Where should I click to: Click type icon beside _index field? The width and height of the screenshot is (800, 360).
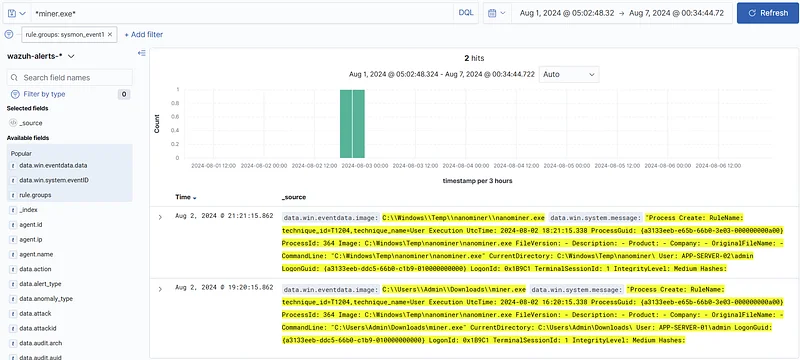[13, 210]
